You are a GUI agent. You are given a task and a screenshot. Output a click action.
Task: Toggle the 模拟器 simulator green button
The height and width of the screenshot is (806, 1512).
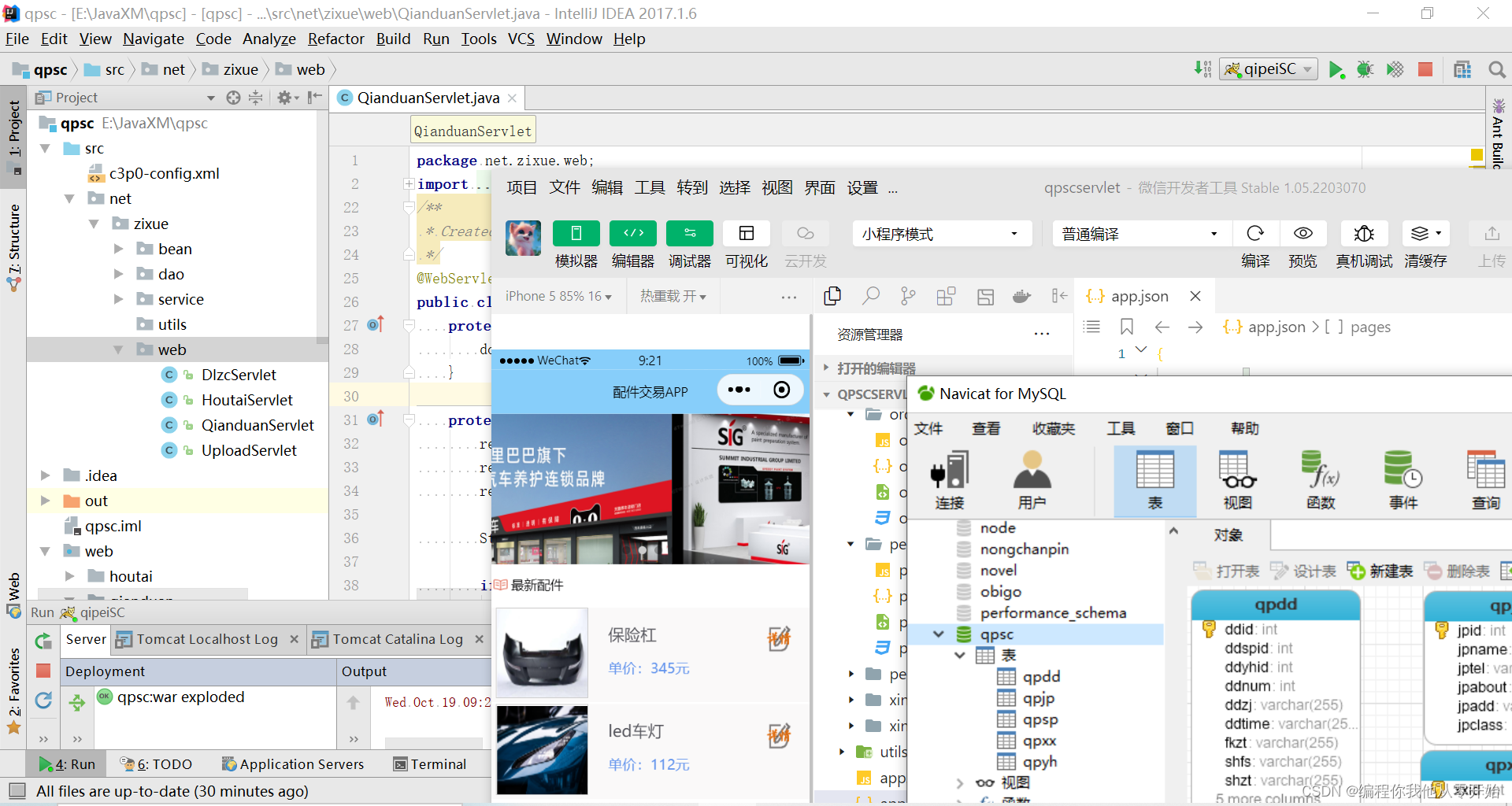(x=576, y=234)
